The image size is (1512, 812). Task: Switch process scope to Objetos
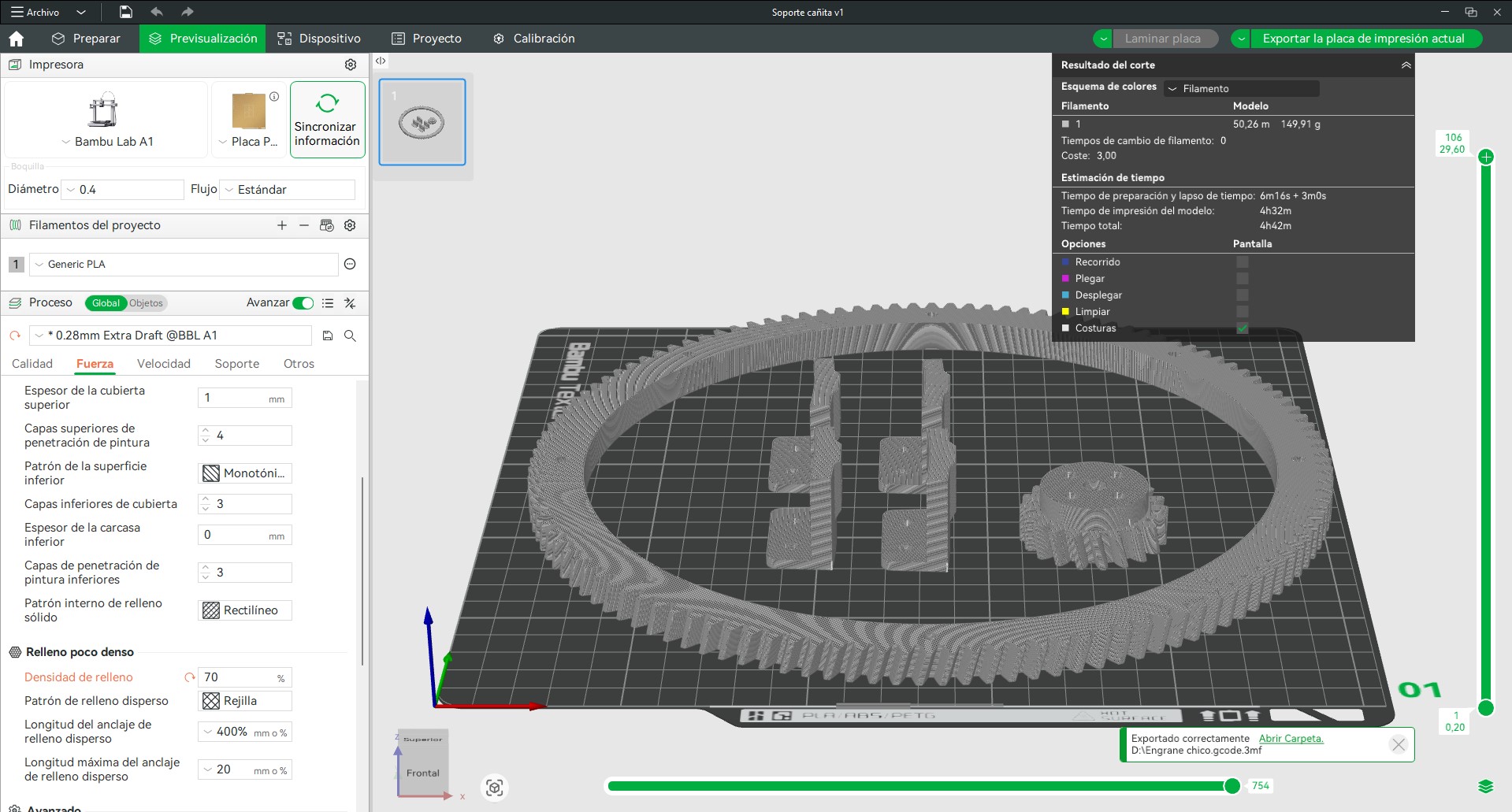pos(147,303)
